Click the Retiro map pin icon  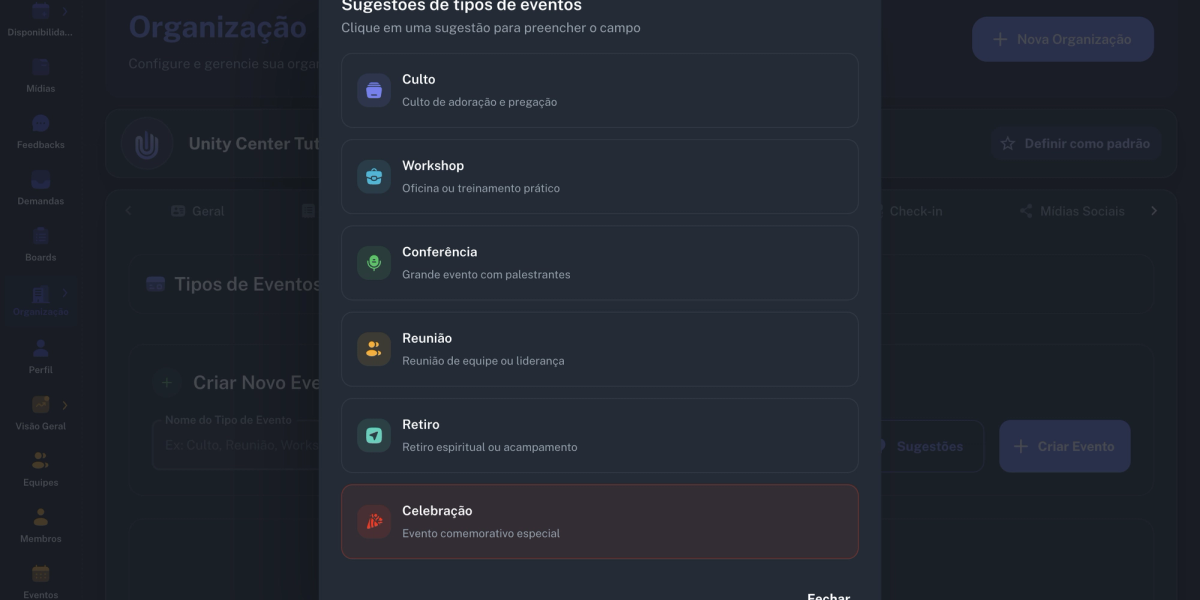point(372,434)
